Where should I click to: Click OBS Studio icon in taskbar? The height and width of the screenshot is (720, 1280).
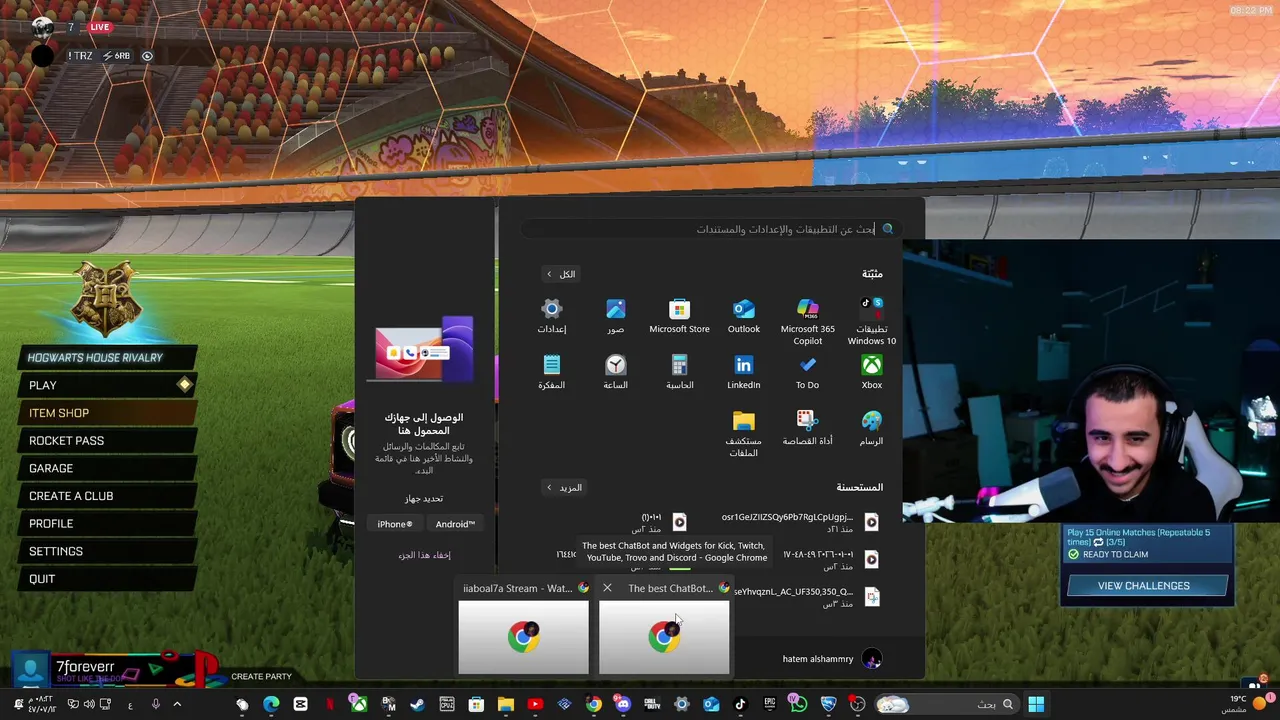click(857, 705)
